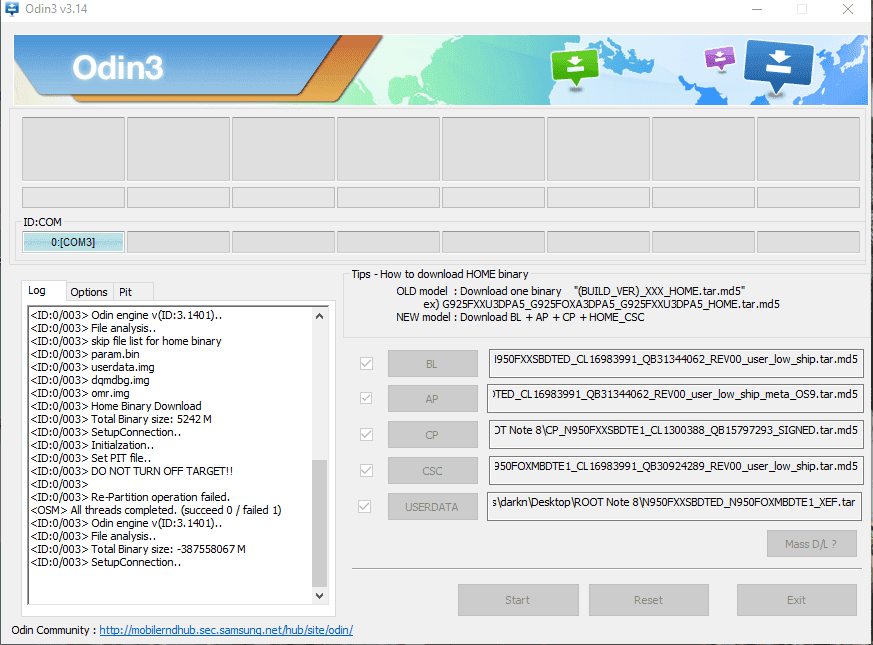Click the CSC file path field
The height and width of the screenshot is (645, 873).
click(675, 470)
